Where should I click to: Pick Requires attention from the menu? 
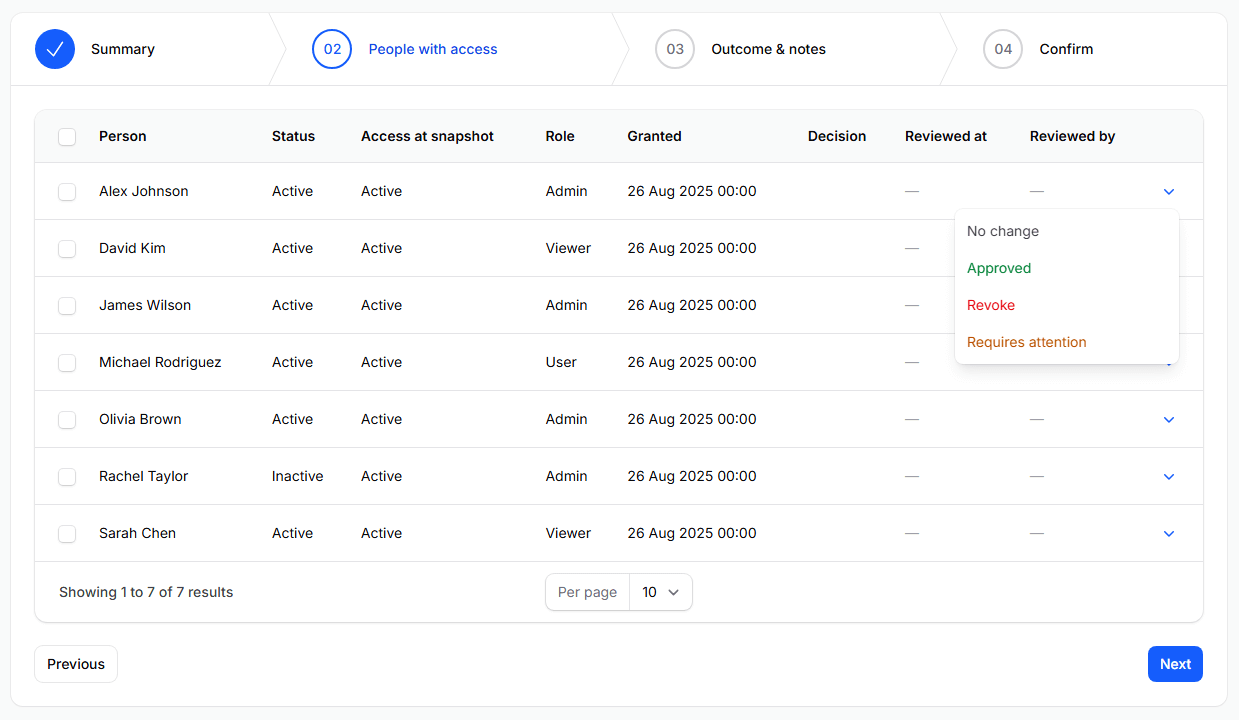(1026, 342)
